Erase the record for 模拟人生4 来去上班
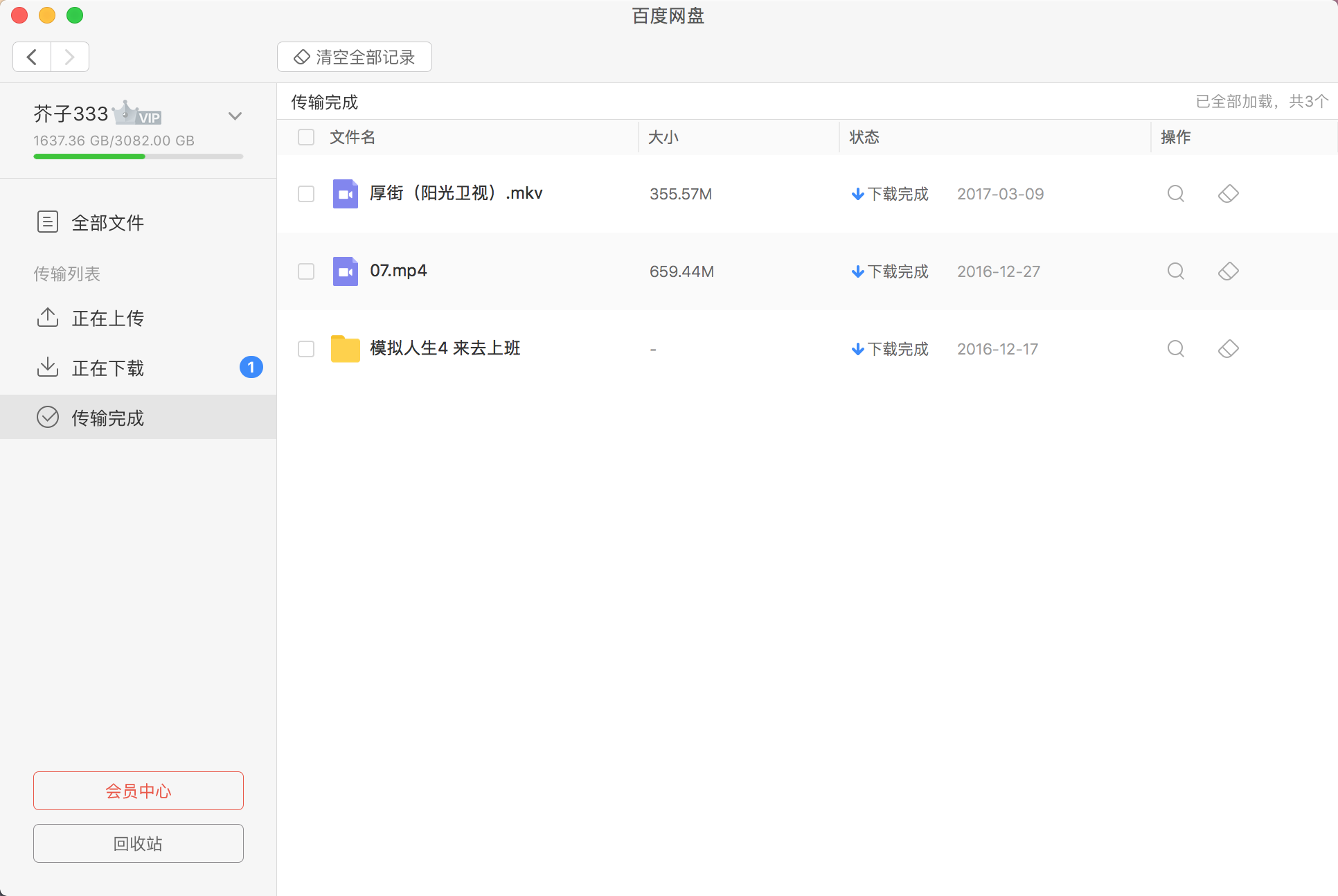Image resolution: width=1338 pixels, height=896 pixels. [1229, 349]
